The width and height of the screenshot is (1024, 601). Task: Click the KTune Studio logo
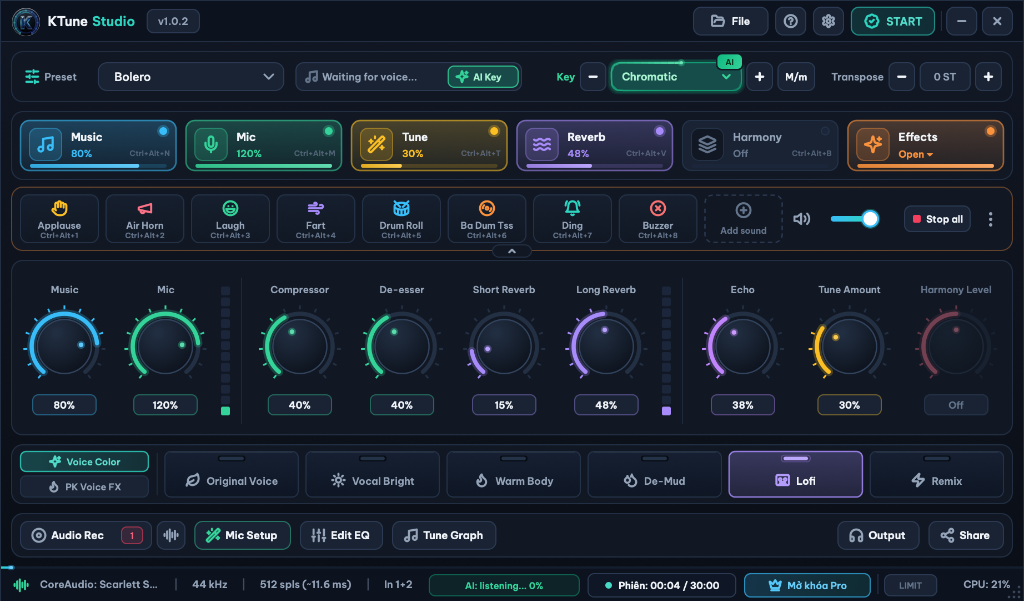26,22
